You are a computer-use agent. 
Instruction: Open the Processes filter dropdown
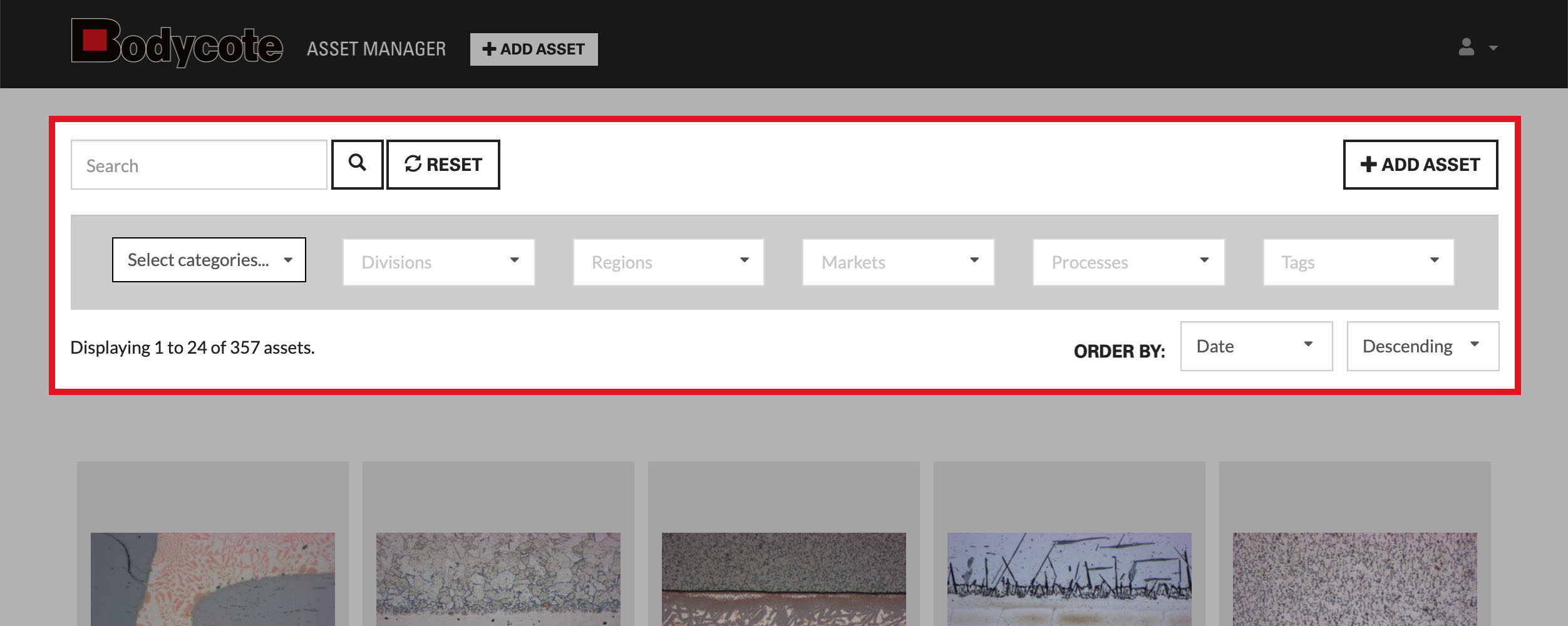[1128, 262]
